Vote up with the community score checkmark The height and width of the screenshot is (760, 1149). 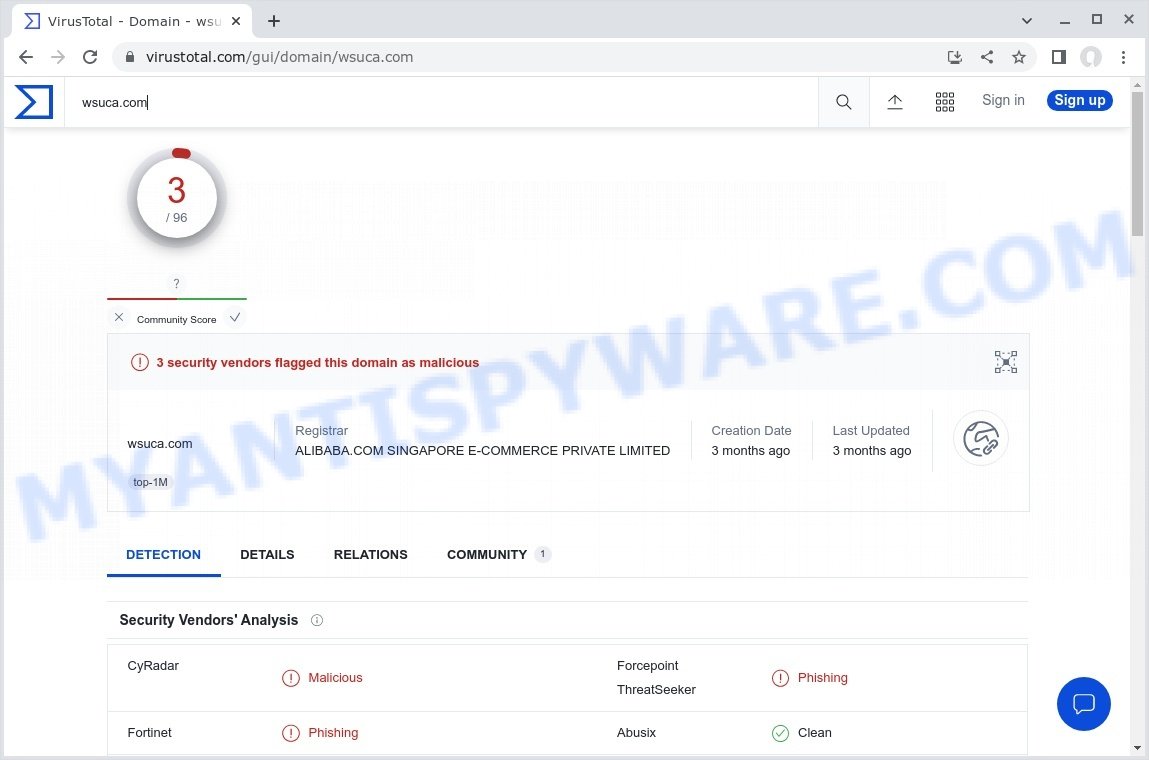pos(234,317)
